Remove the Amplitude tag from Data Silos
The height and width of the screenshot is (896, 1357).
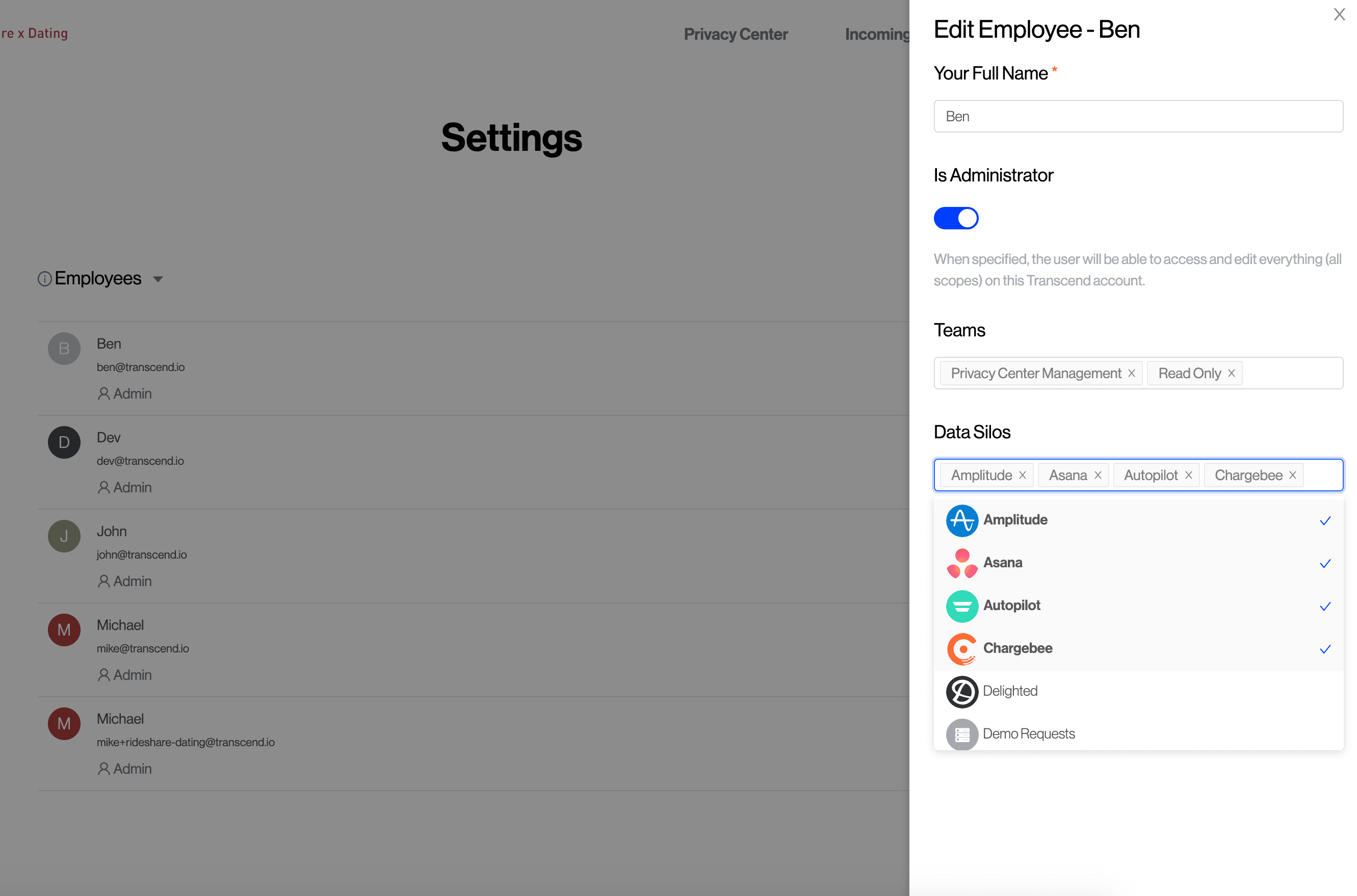(1022, 476)
